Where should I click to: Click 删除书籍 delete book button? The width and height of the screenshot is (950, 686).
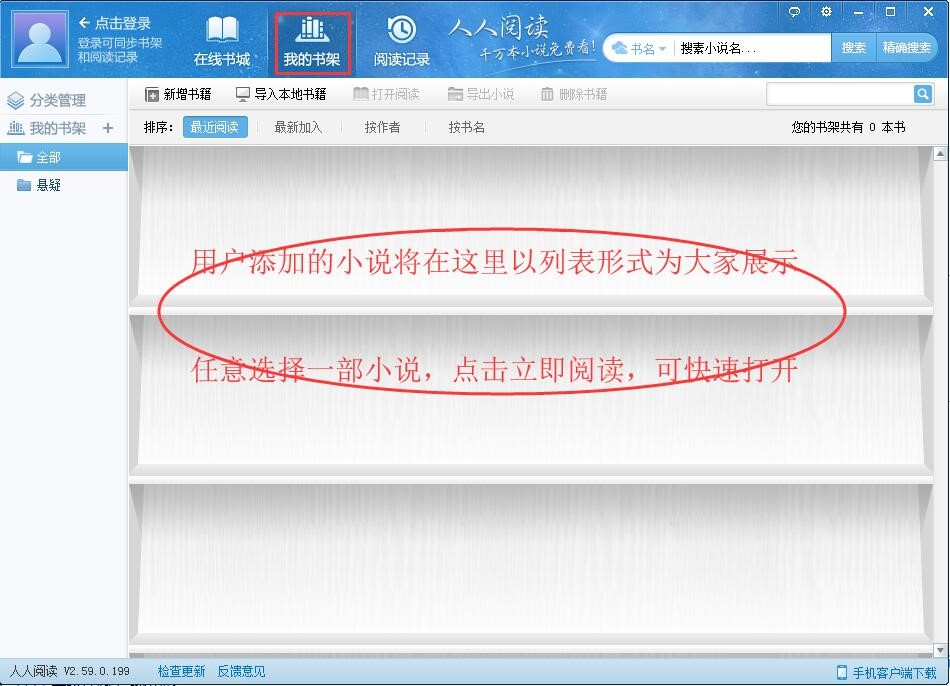pos(574,94)
